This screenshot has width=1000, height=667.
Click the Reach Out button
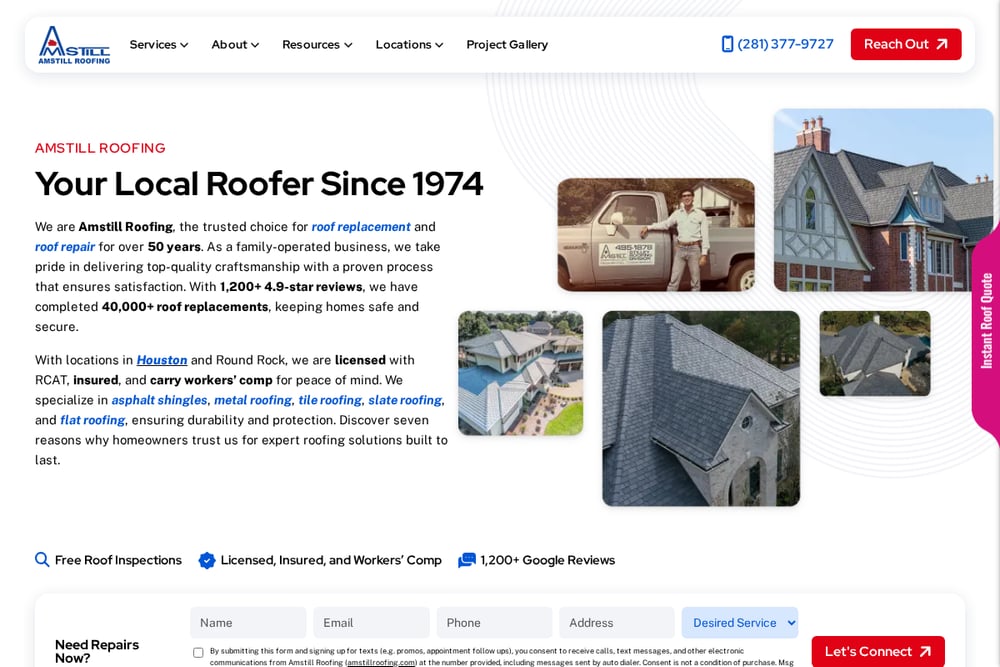tap(906, 44)
